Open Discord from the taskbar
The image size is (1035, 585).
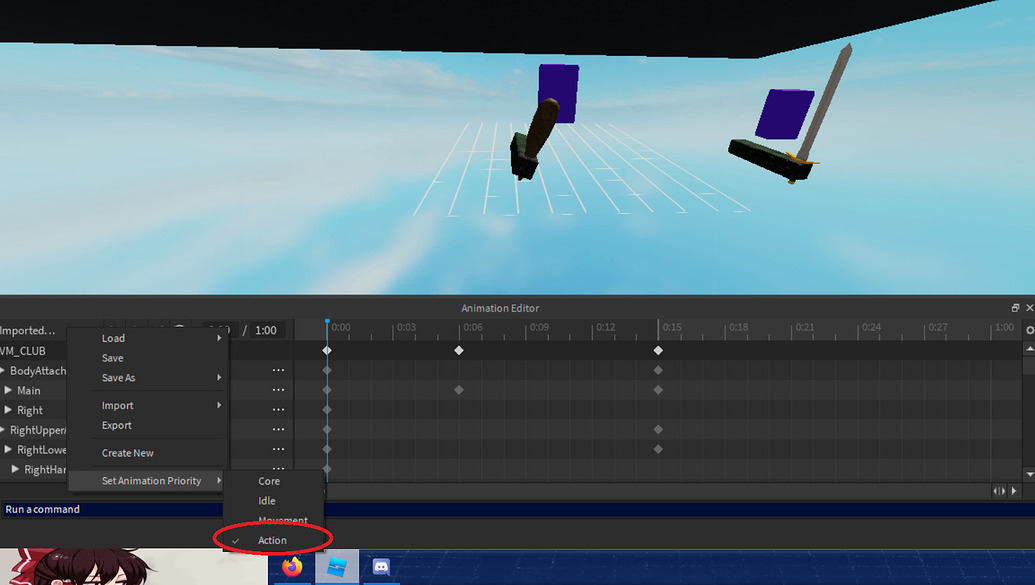[x=381, y=567]
